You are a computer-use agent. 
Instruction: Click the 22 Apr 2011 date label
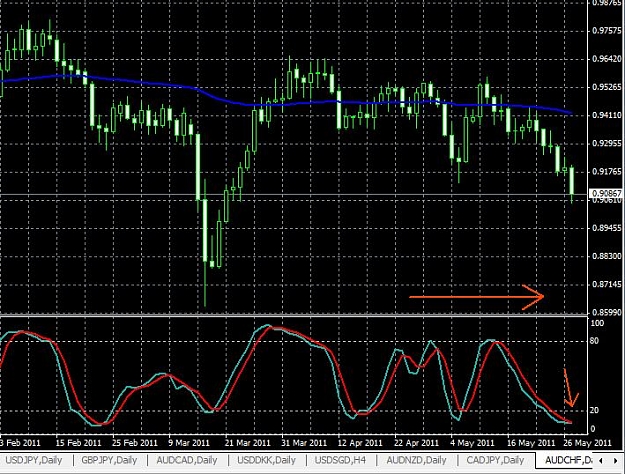(x=417, y=443)
